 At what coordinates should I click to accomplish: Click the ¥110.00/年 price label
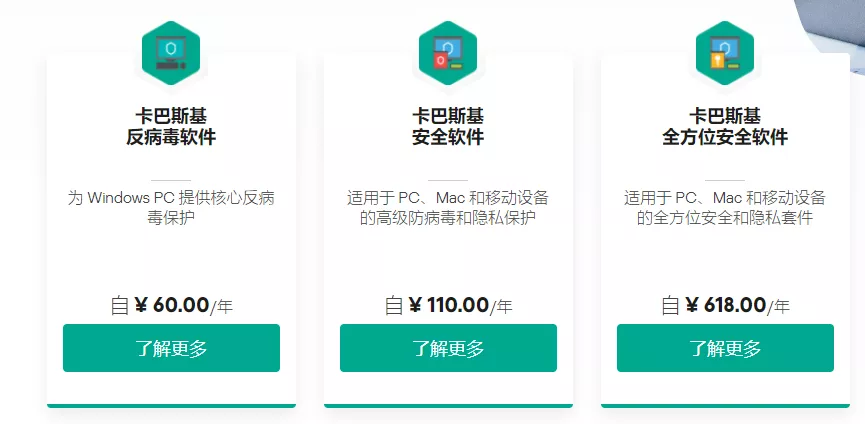(x=448, y=305)
